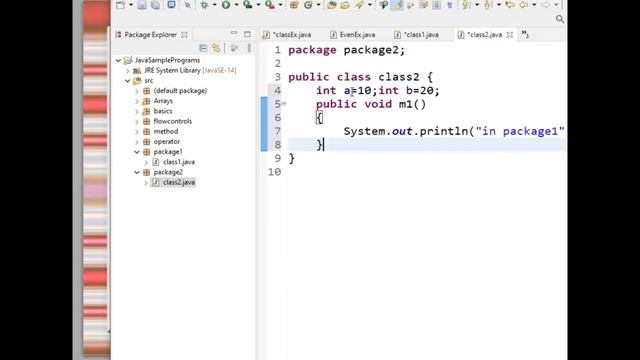Open the Debug dropdown arrow
The width and height of the screenshot is (640, 360).
(214, 5)
